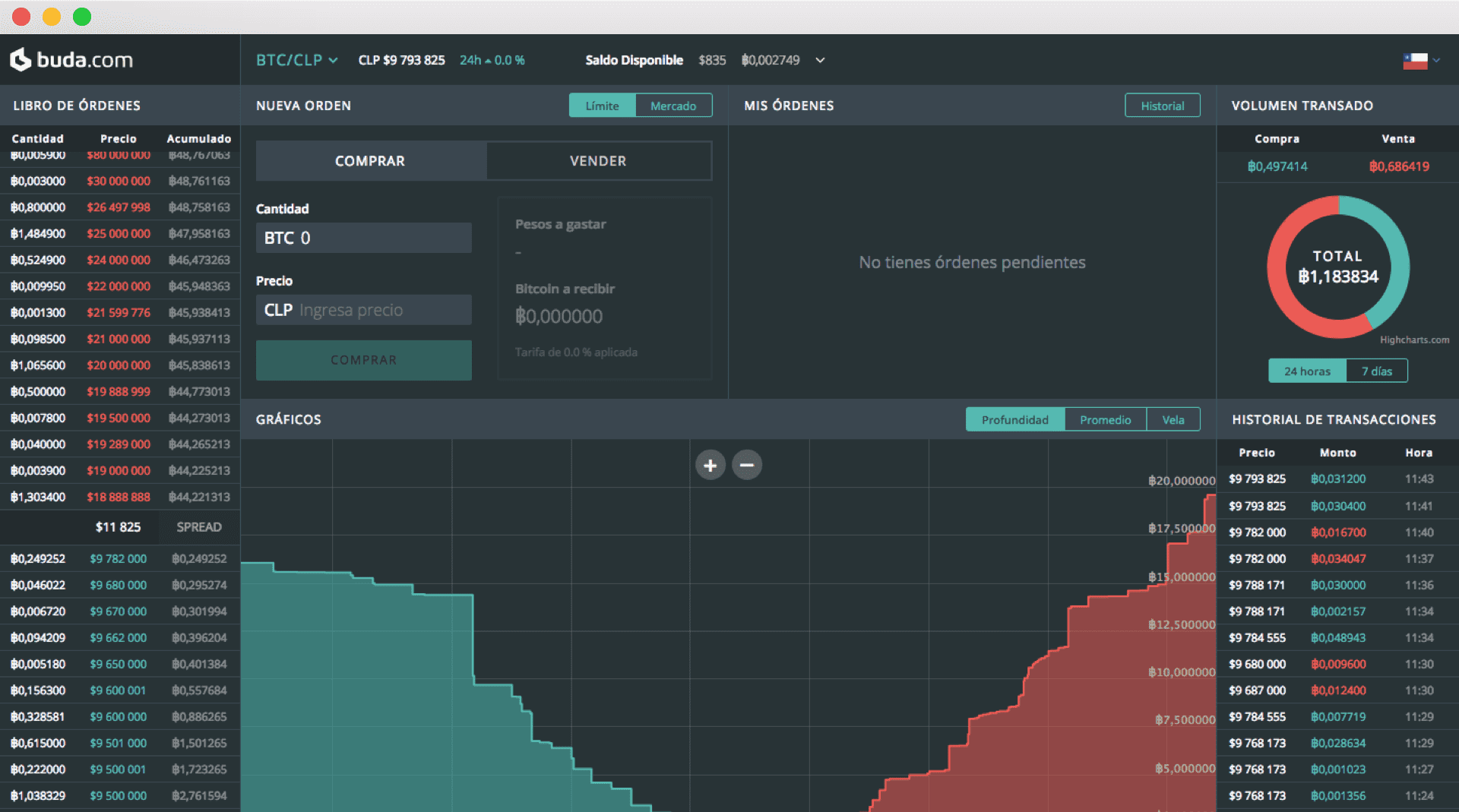Open the Historial of my orders
This screenshot has width=1459, height=812.
(1162, 106)
